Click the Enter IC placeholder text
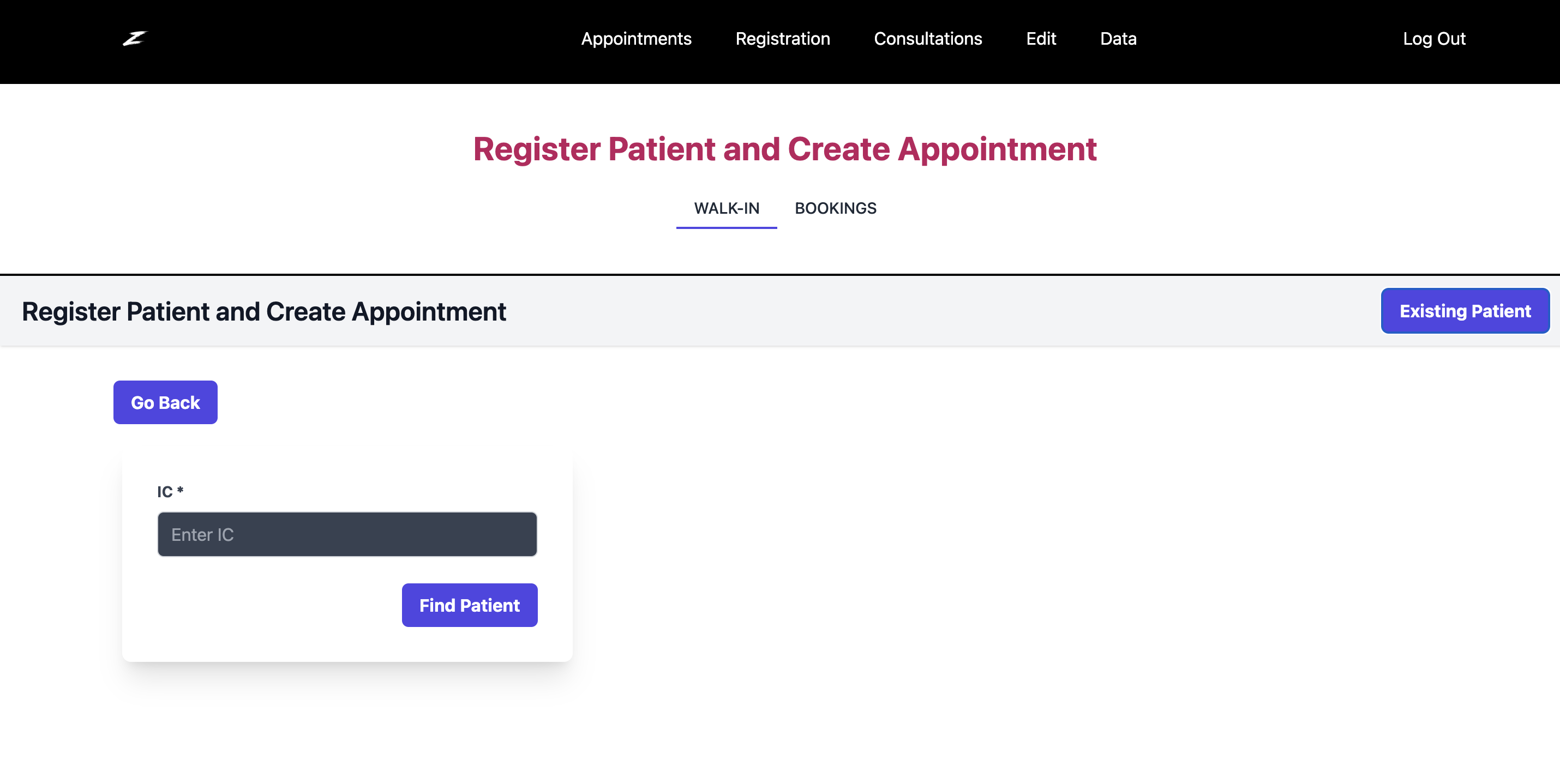The image size is (1560, 784). (202, 535)
